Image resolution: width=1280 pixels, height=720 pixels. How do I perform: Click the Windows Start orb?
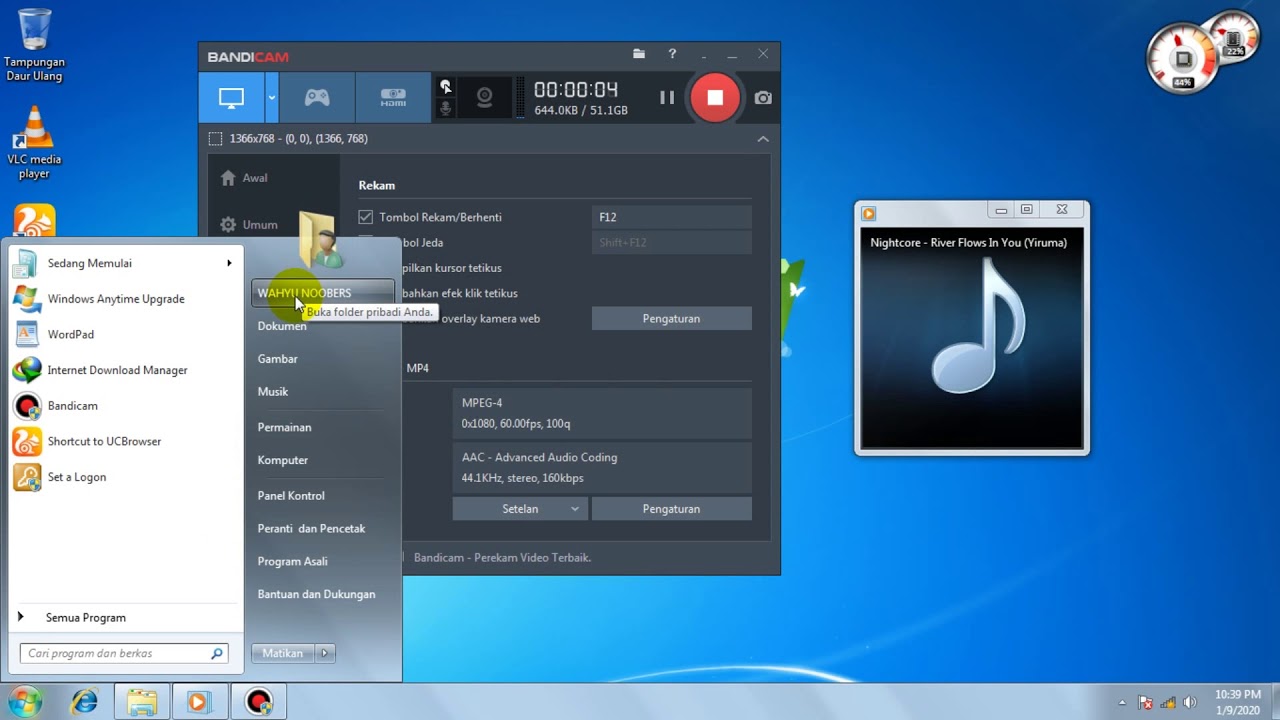click(x=26, y=702)
